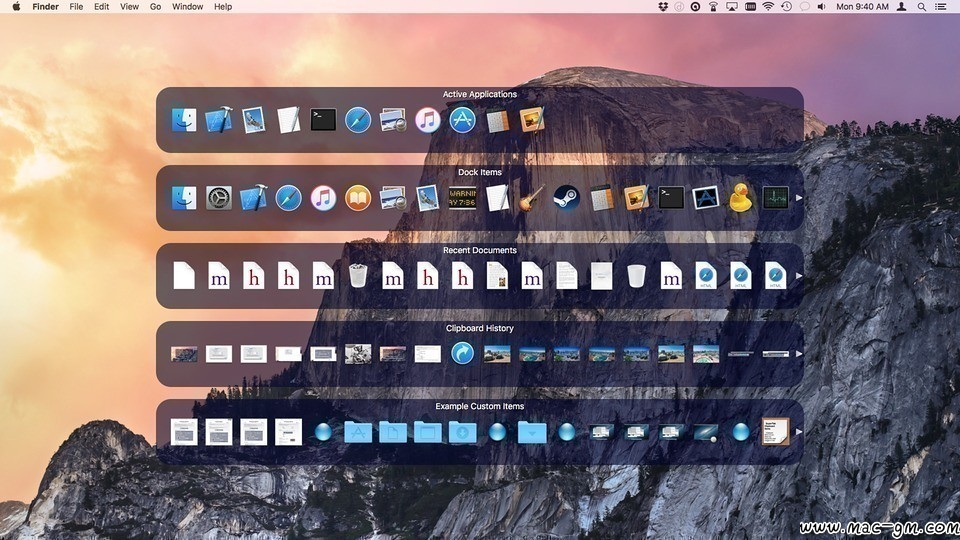Image resolution: width=960 pixels, height=540 pixels.
Task: Open Activity Monitor in Dock Items
Action: [x=776, y=198]
